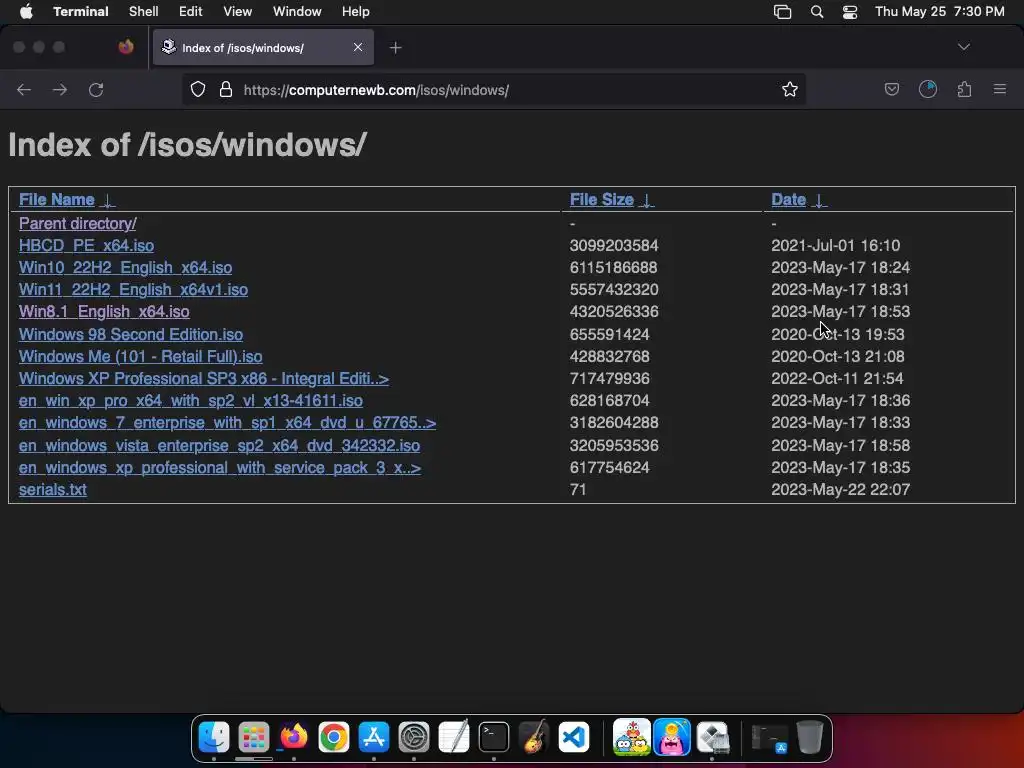Screen dimensions: 1024x768
Task: Sort by File Size column header
Action: tap(601, 199)
